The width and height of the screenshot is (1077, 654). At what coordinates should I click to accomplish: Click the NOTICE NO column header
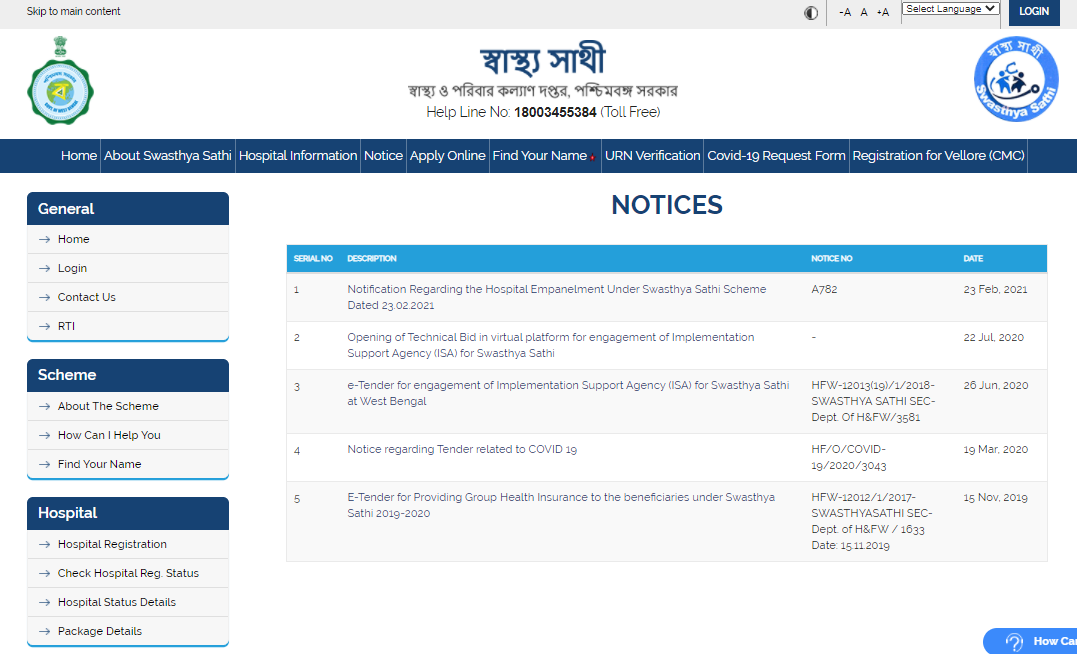pos(831,258)
